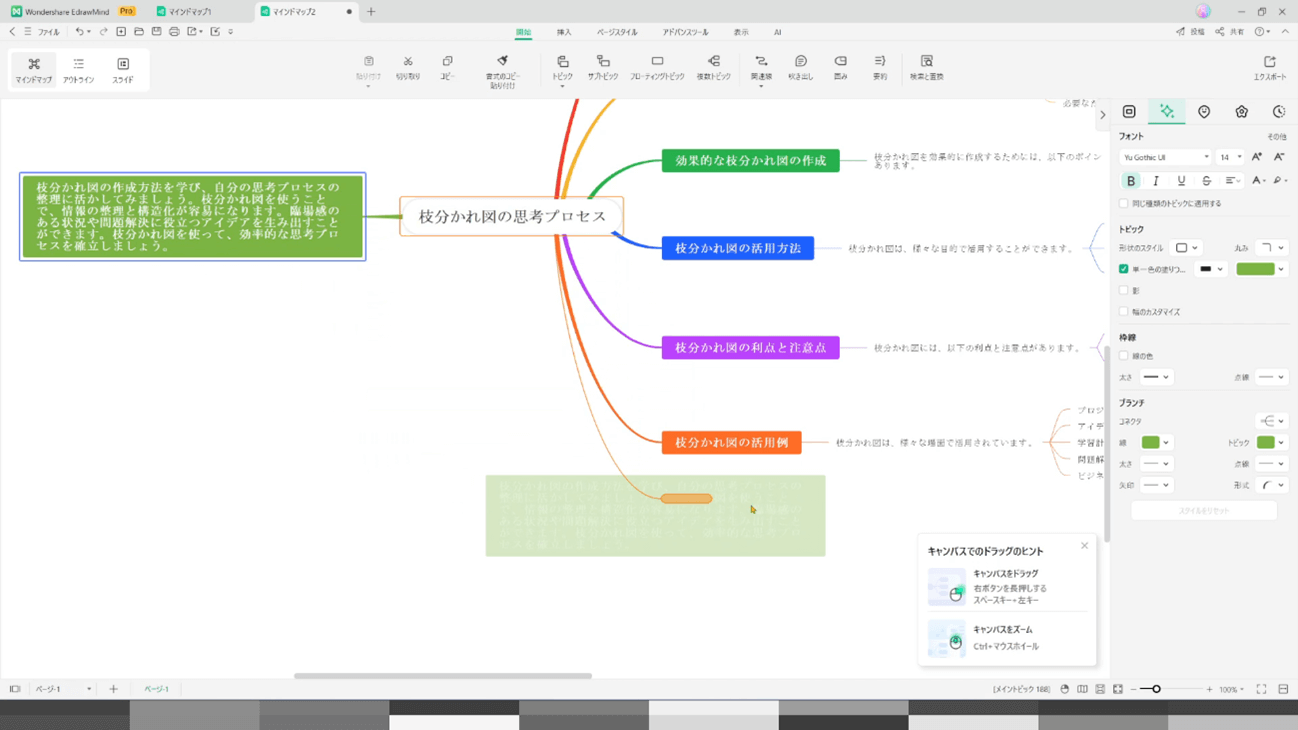1298x730 pixels.
Task: Open the green fill color swatch
Action: (1261, 269)
